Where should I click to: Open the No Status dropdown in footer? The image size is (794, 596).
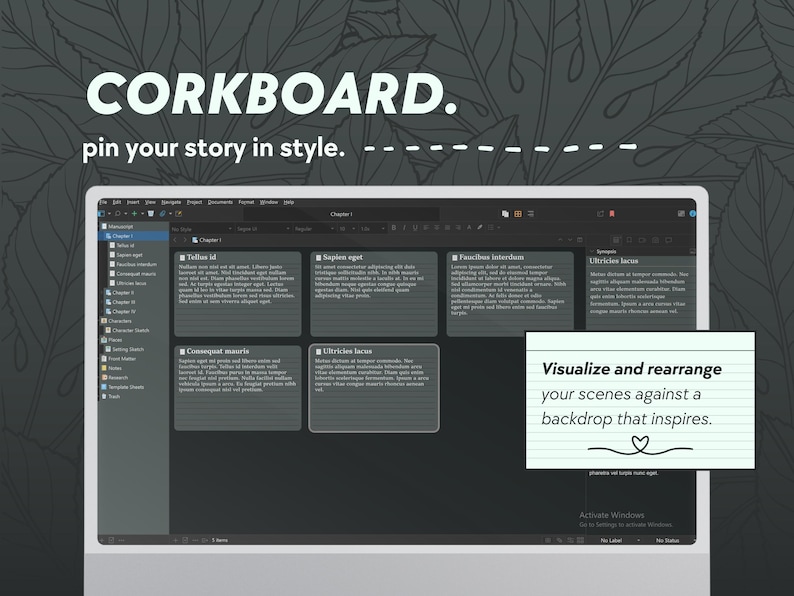coord(670,540)
